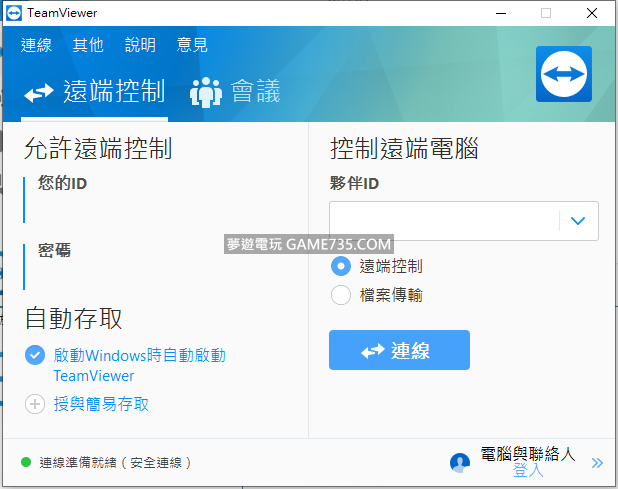The height and width of the screenshot is (489, 618).
Task: Click the TeamViewer title bar app icon
Action: point(13,13)
